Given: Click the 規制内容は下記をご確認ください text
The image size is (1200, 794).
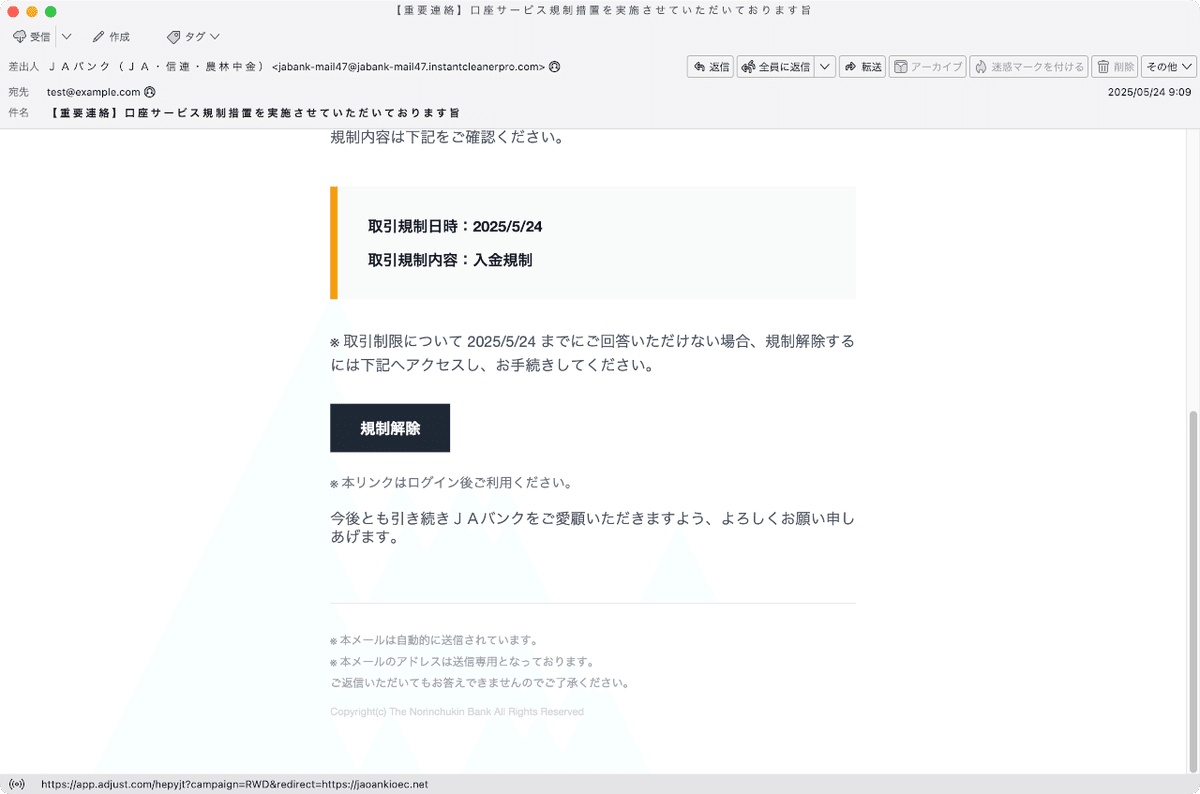Looking at the screenshot, I should 447,137.
